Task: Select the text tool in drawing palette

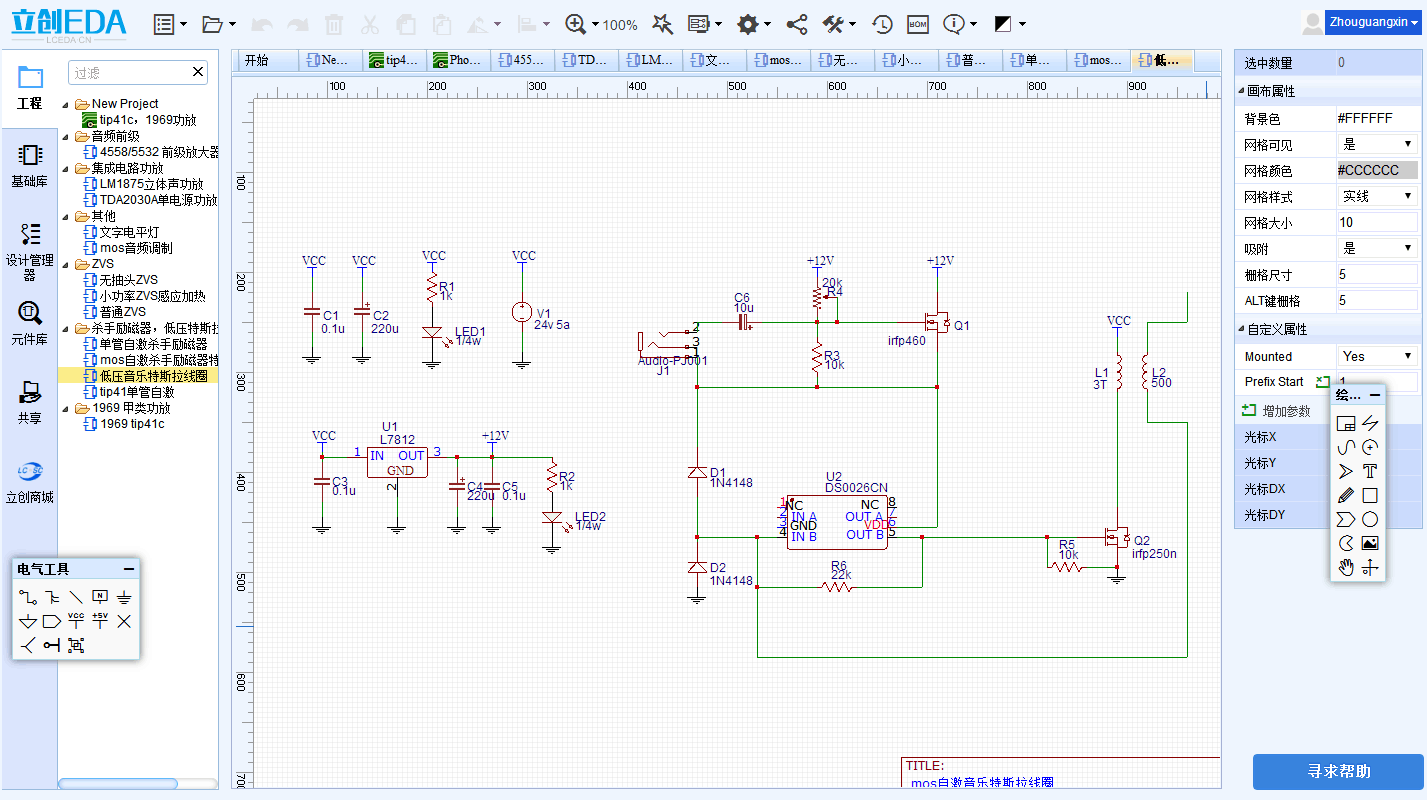Action: pos(1370,471)
